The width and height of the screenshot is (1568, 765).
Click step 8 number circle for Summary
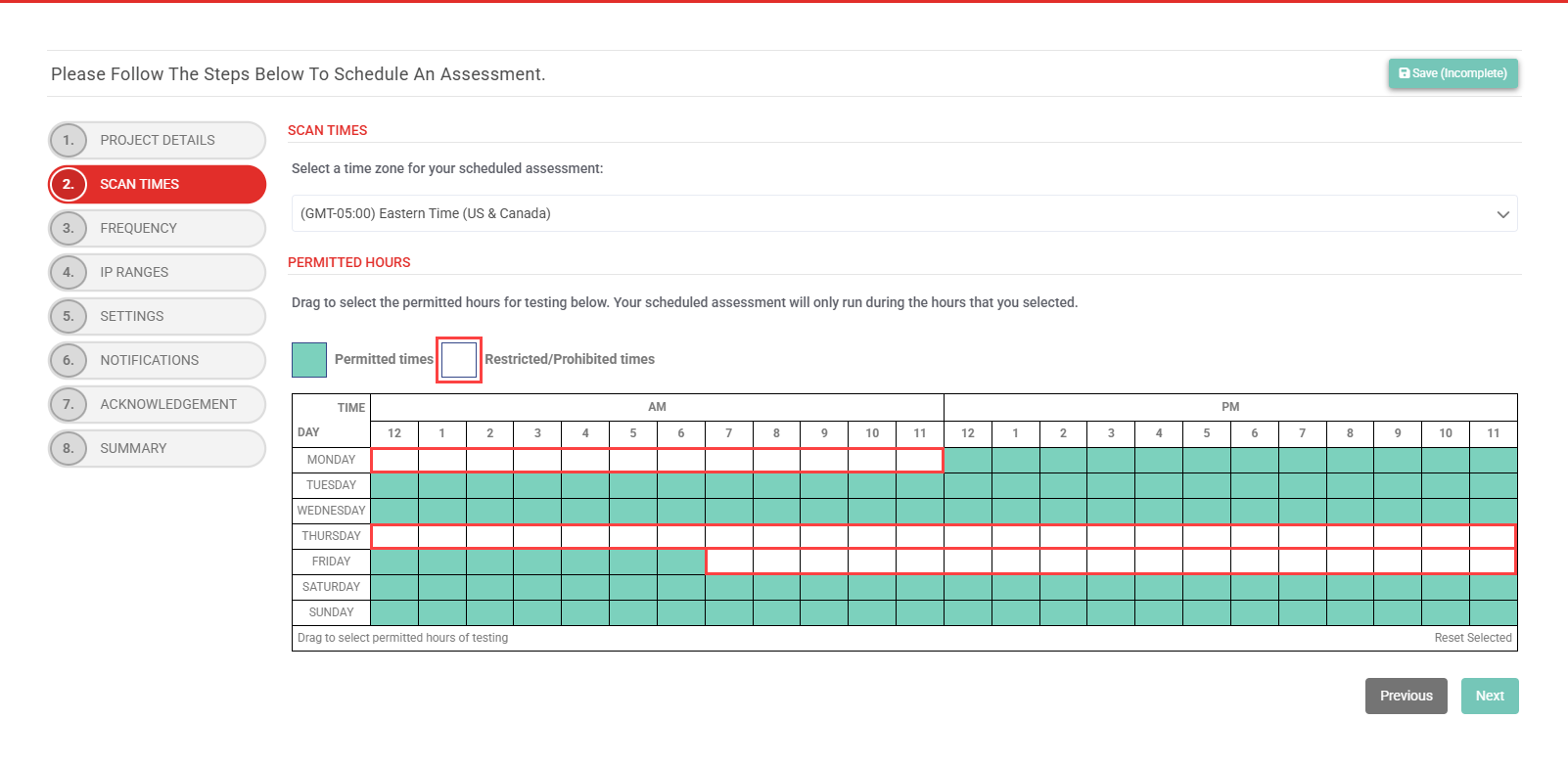69,448
